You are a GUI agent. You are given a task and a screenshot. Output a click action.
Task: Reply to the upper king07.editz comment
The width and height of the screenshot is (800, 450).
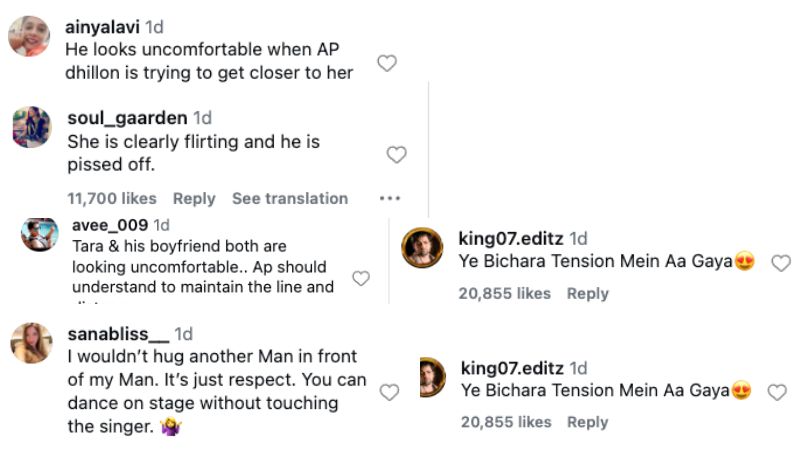tap(588, 294)
